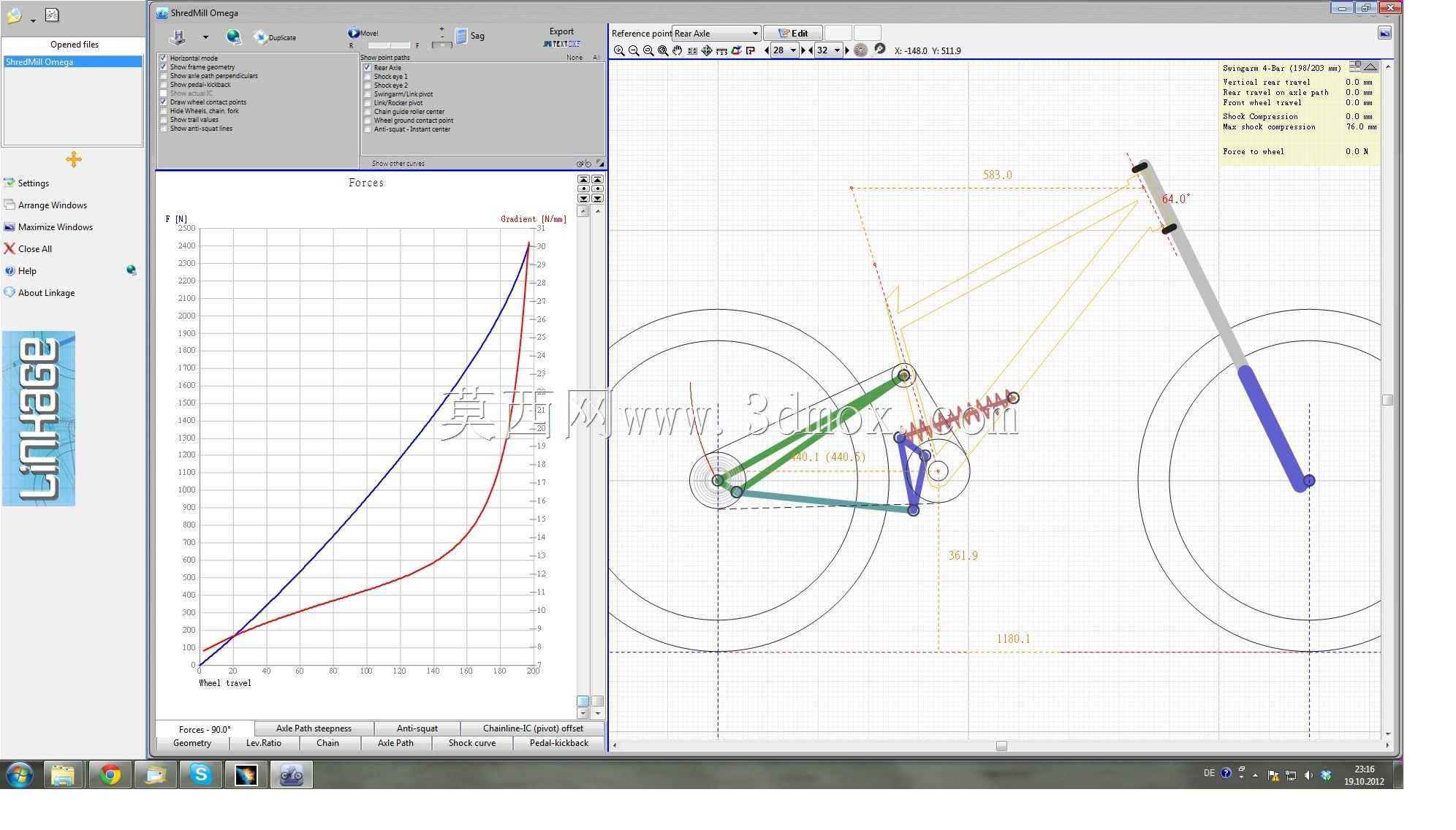Click left top-align graph axis button
Screen dimensions: 1456x830
pos(583,180)
